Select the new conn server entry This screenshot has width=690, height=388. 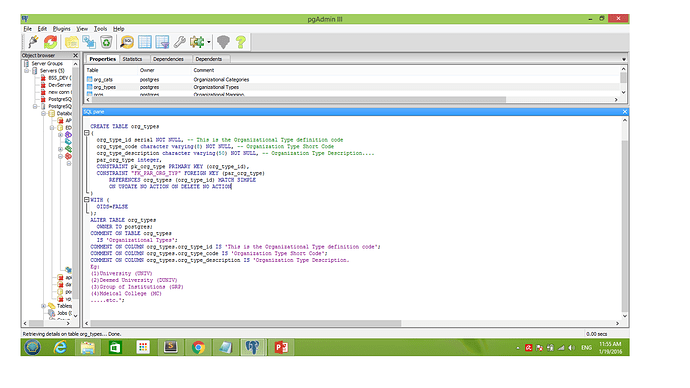(x=59, y=92)
